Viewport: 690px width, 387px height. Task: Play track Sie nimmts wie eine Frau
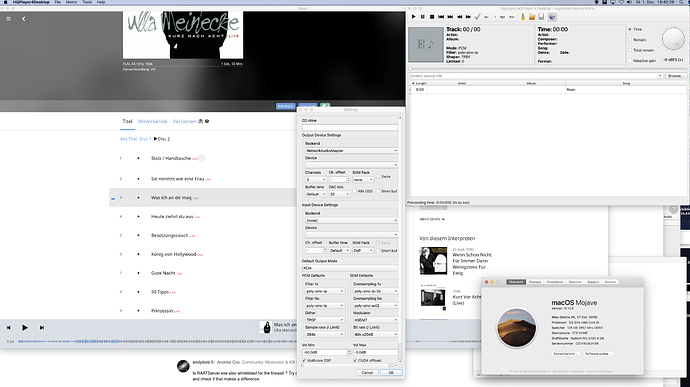click(138, 179)
